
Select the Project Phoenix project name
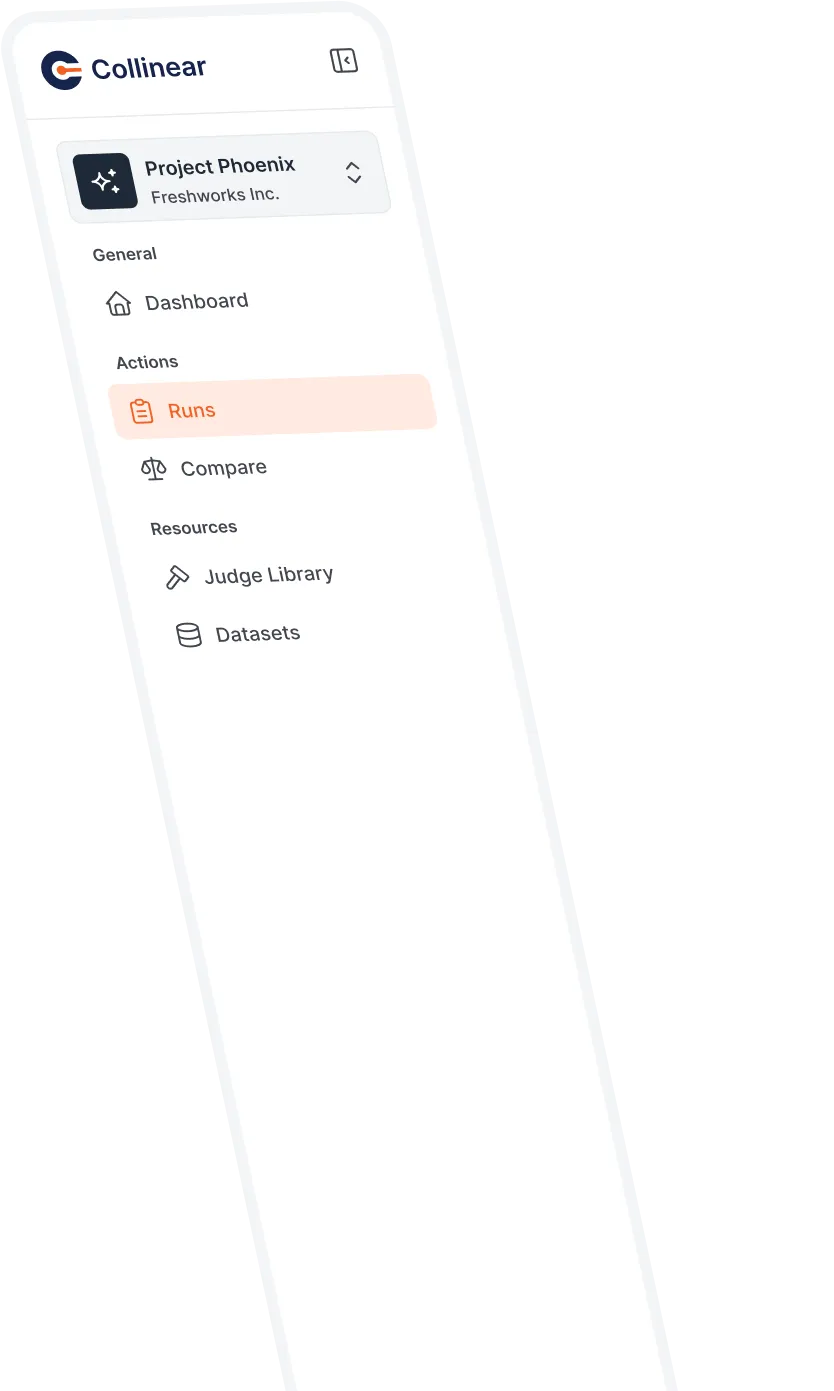tap(220, 166)
